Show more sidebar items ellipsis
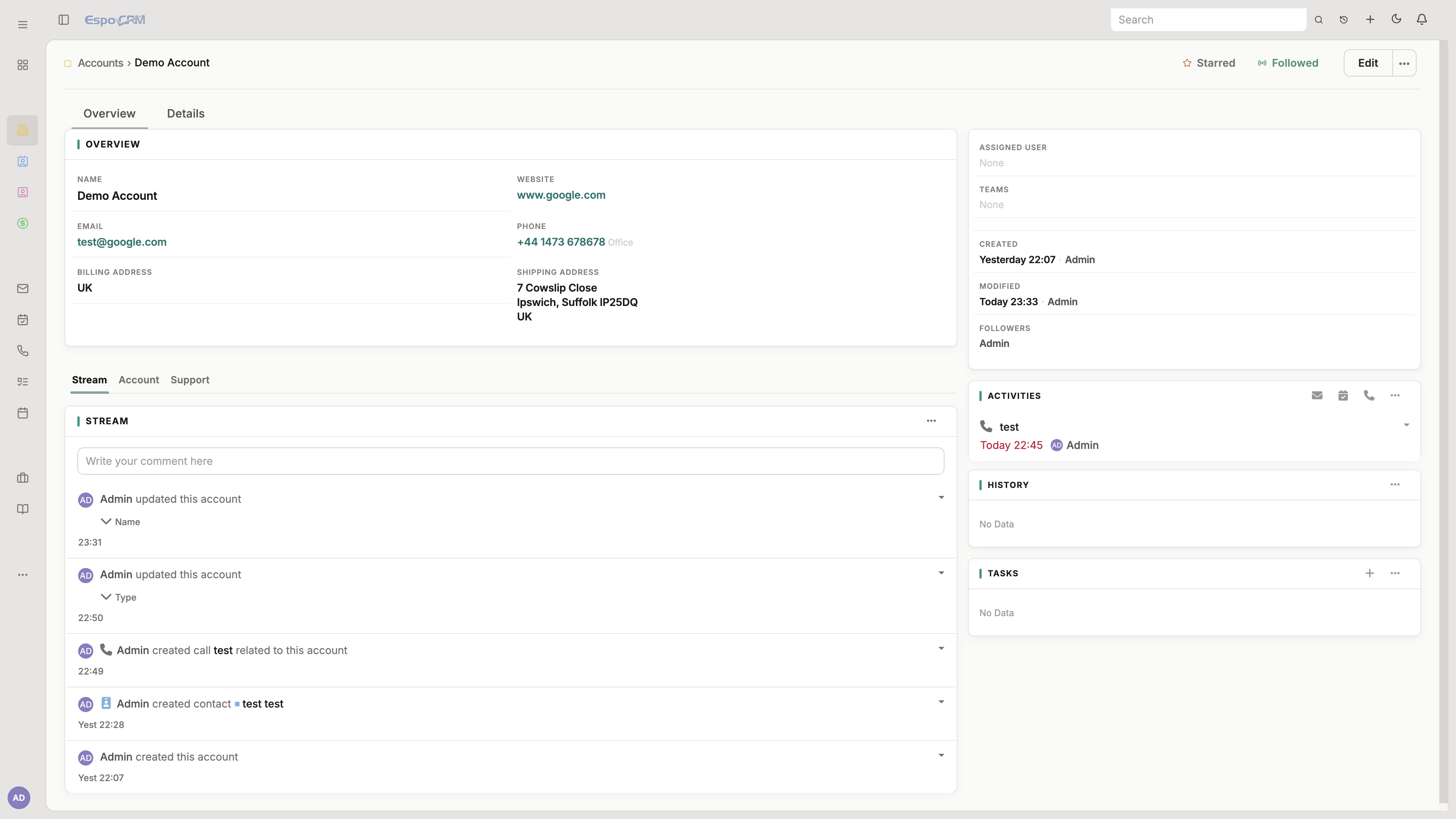This screenshot has height=819, width=1456. [x=23, y=575]
